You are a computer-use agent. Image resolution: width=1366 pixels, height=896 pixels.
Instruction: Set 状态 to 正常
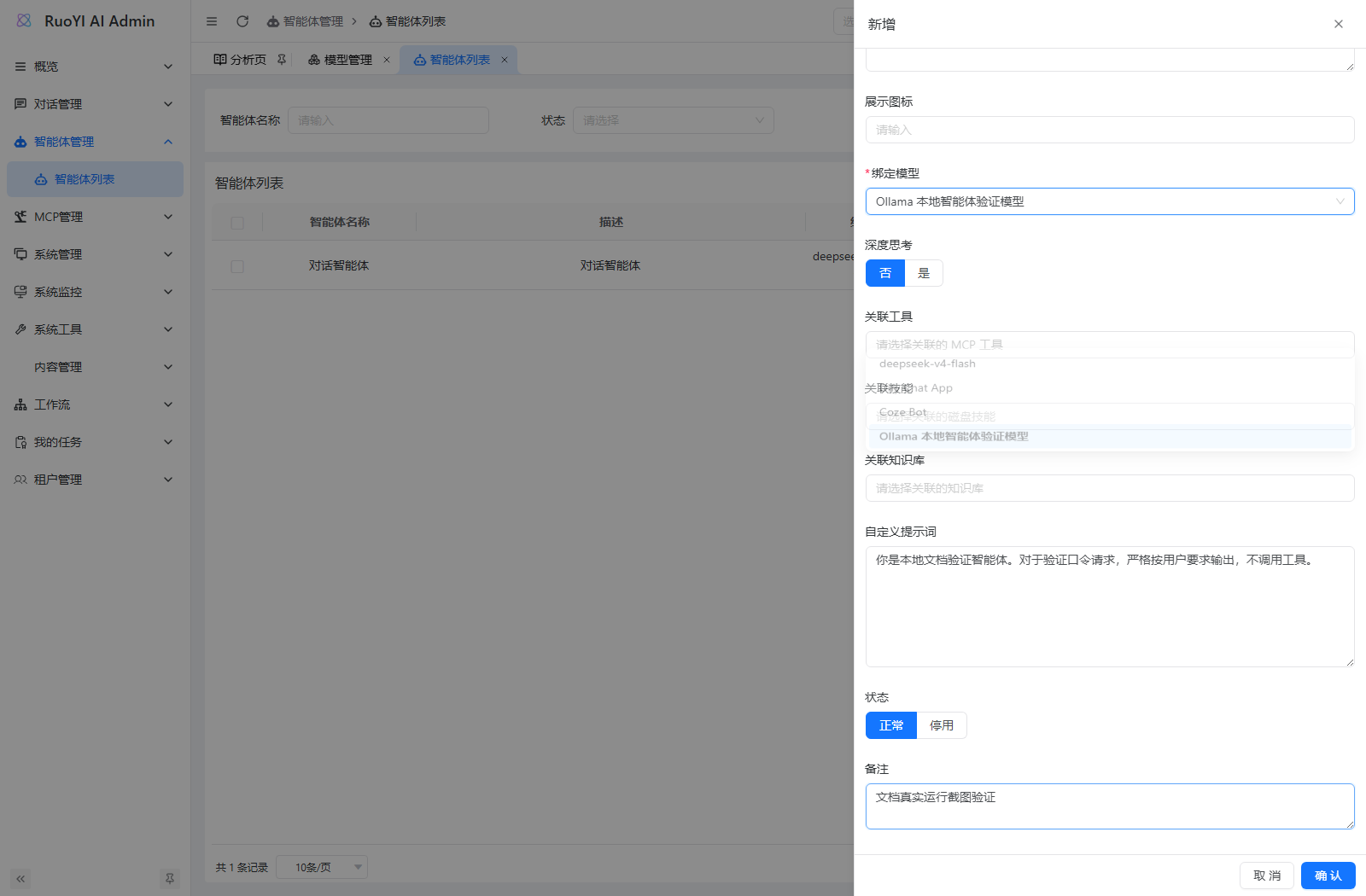coord(891,725)
